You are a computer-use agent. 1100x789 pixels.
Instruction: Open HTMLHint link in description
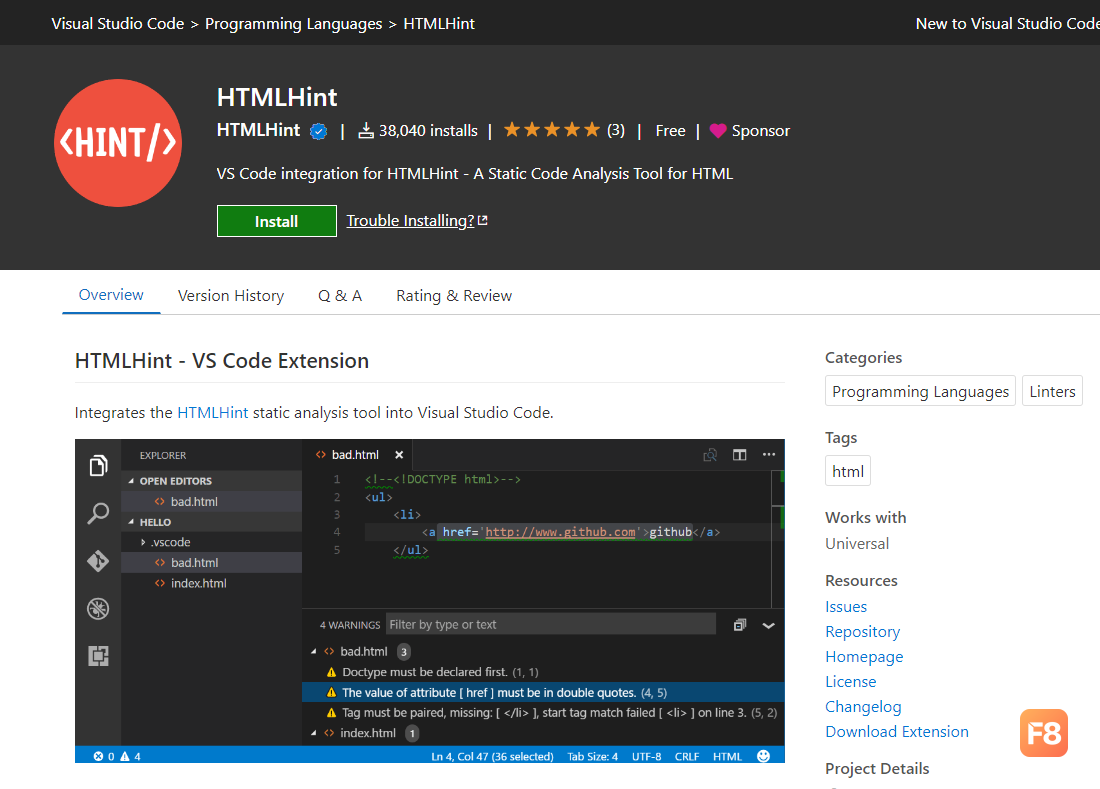213,412
